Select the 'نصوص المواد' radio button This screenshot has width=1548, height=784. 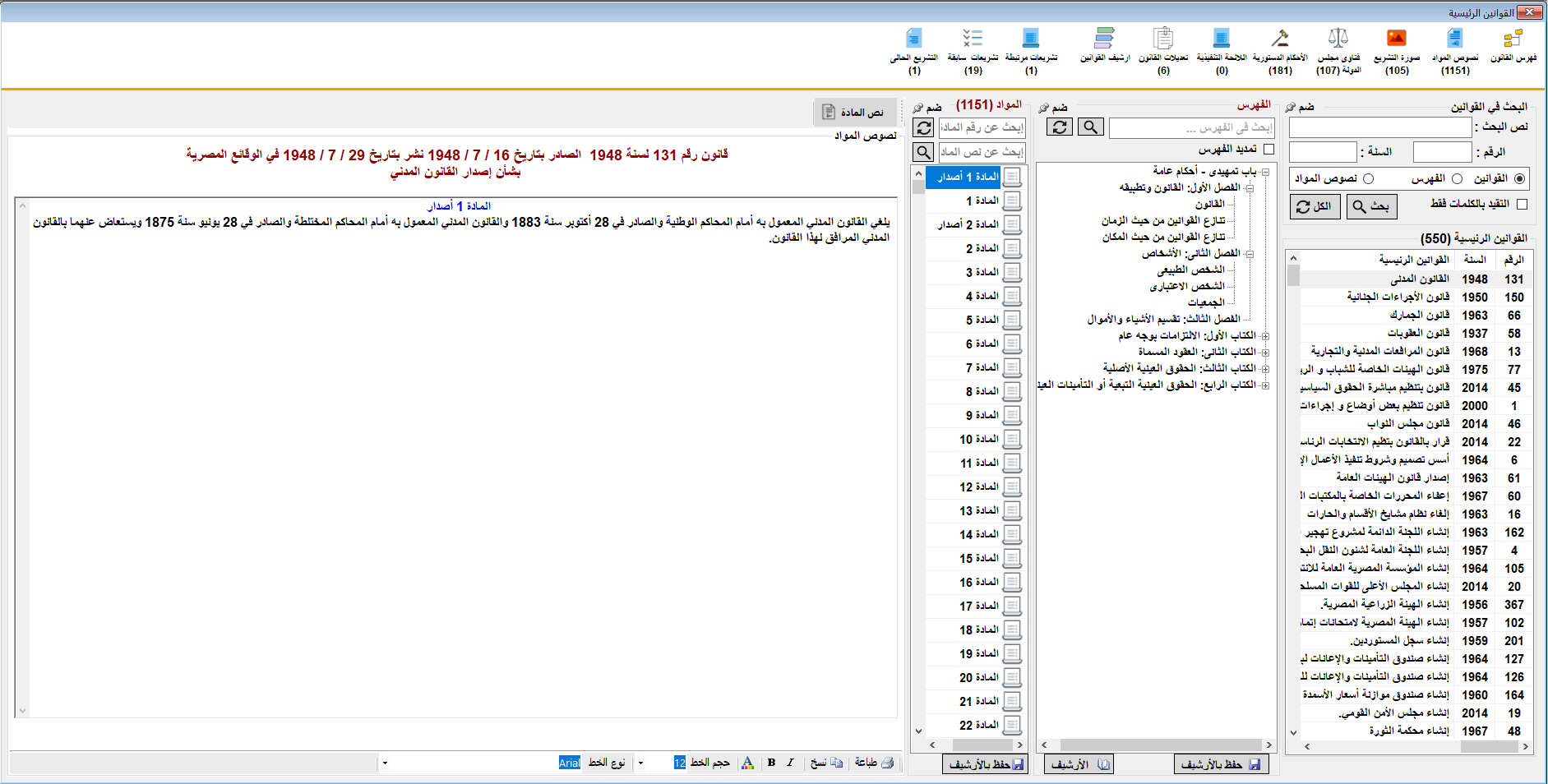tap(1369, 178)
